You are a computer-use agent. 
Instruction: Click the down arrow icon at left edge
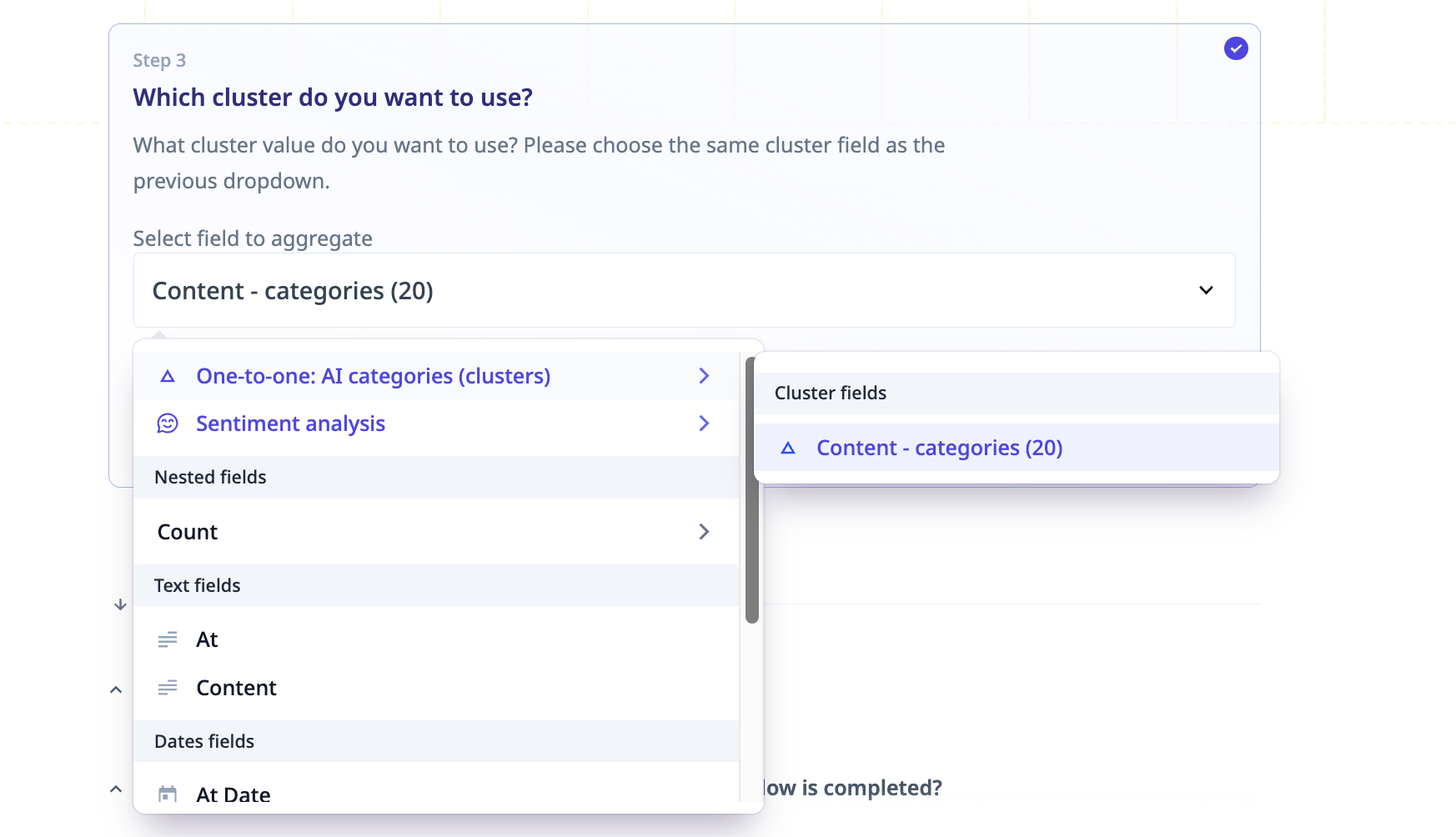pos(120,604)
